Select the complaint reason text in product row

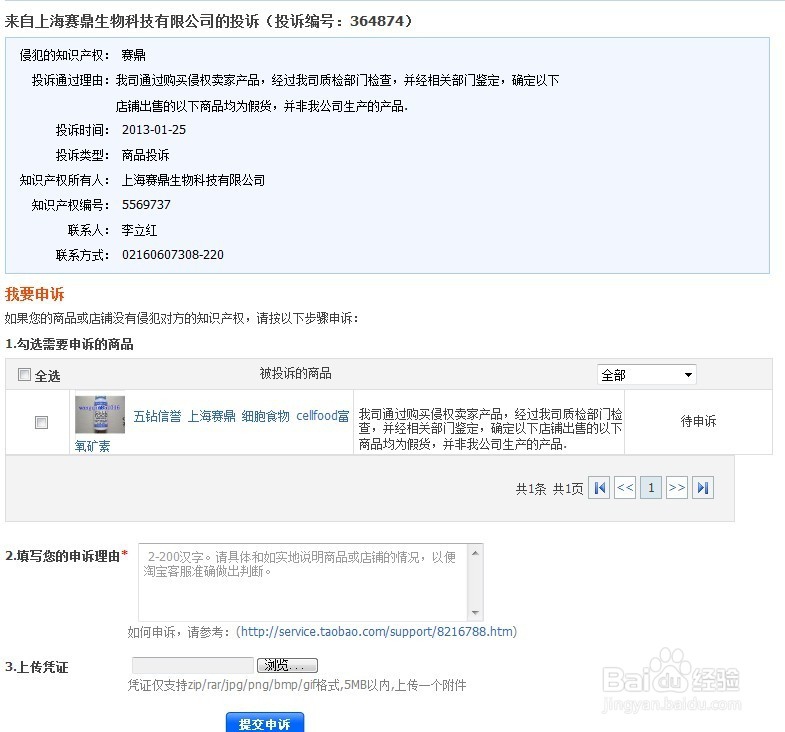pyautogui.click(x=490, y=429)
